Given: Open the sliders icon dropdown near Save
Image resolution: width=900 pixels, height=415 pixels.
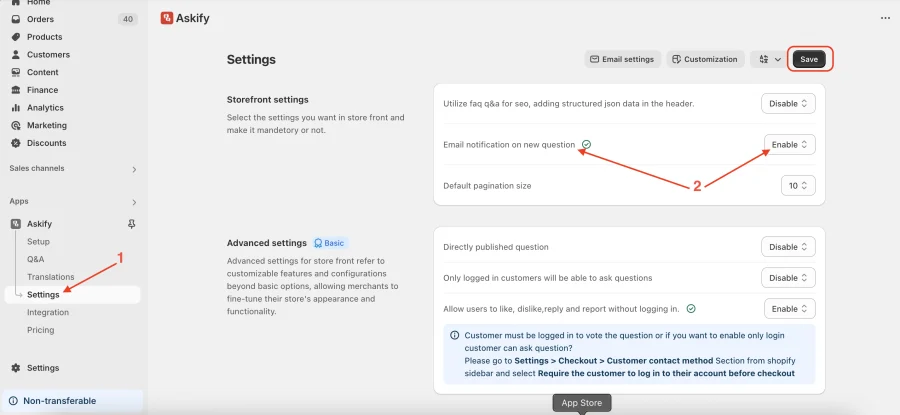Looking at the screenshot, I should pyautogui.click(x=770, y=59).
